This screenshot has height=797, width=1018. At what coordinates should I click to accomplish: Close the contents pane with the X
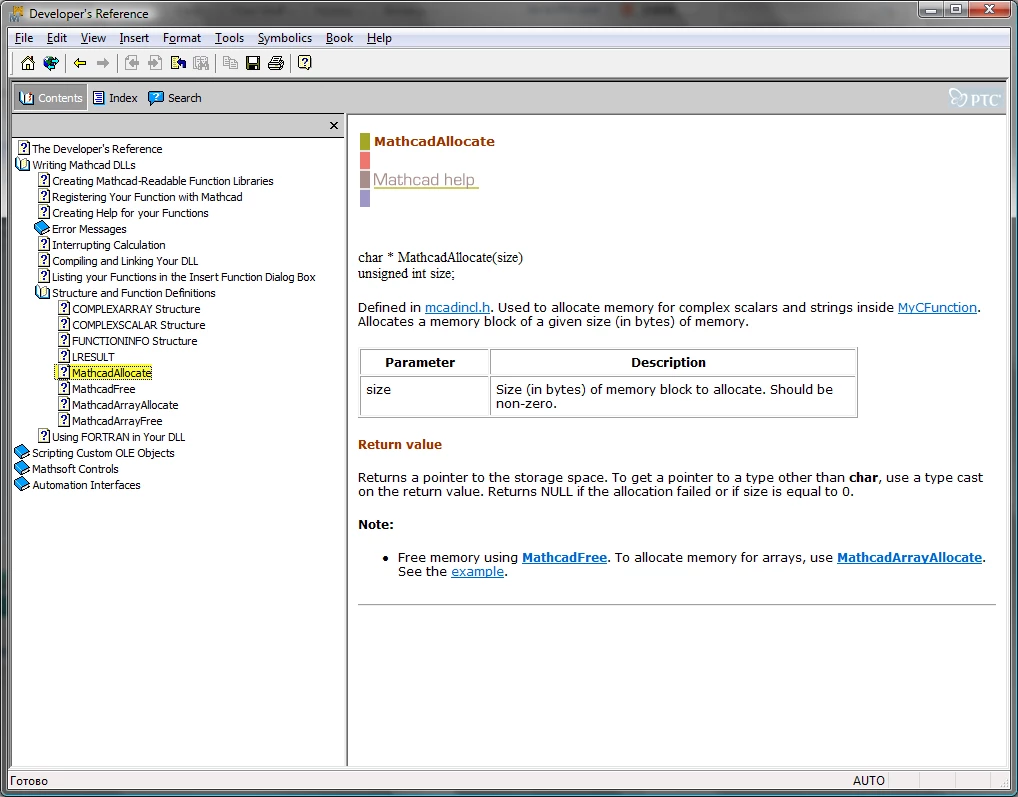tap(334, 125)
